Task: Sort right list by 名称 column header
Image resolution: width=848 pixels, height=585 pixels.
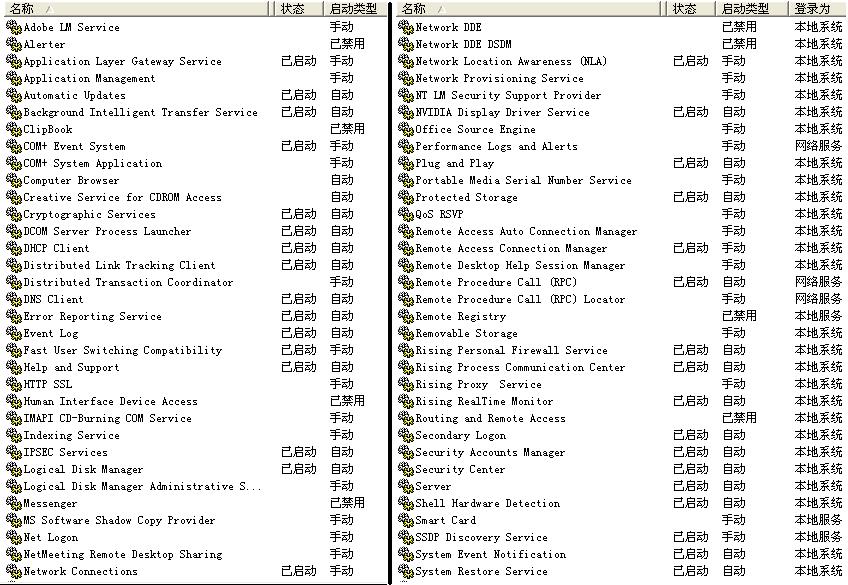Action: click(528, 9)
